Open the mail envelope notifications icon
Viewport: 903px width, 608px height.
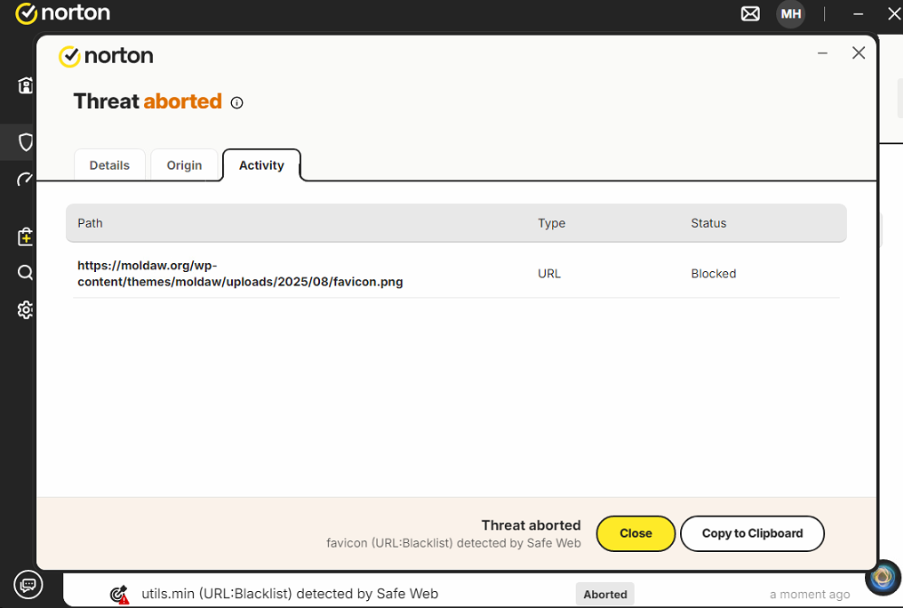tap(750, 13)
